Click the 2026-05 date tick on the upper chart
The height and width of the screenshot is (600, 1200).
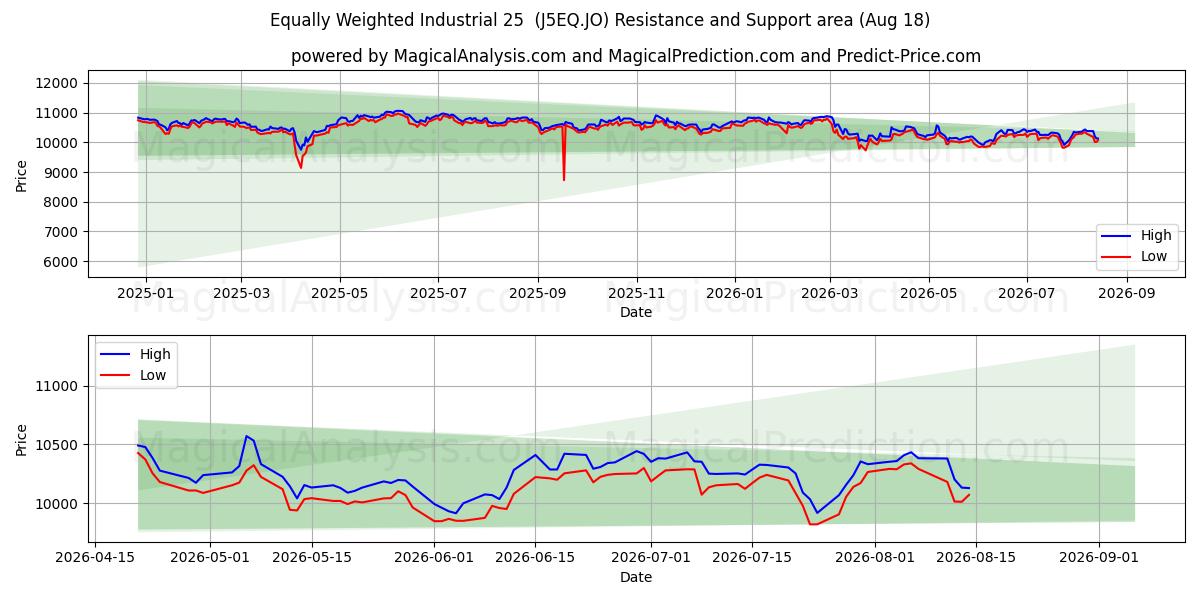click(929, 294)
